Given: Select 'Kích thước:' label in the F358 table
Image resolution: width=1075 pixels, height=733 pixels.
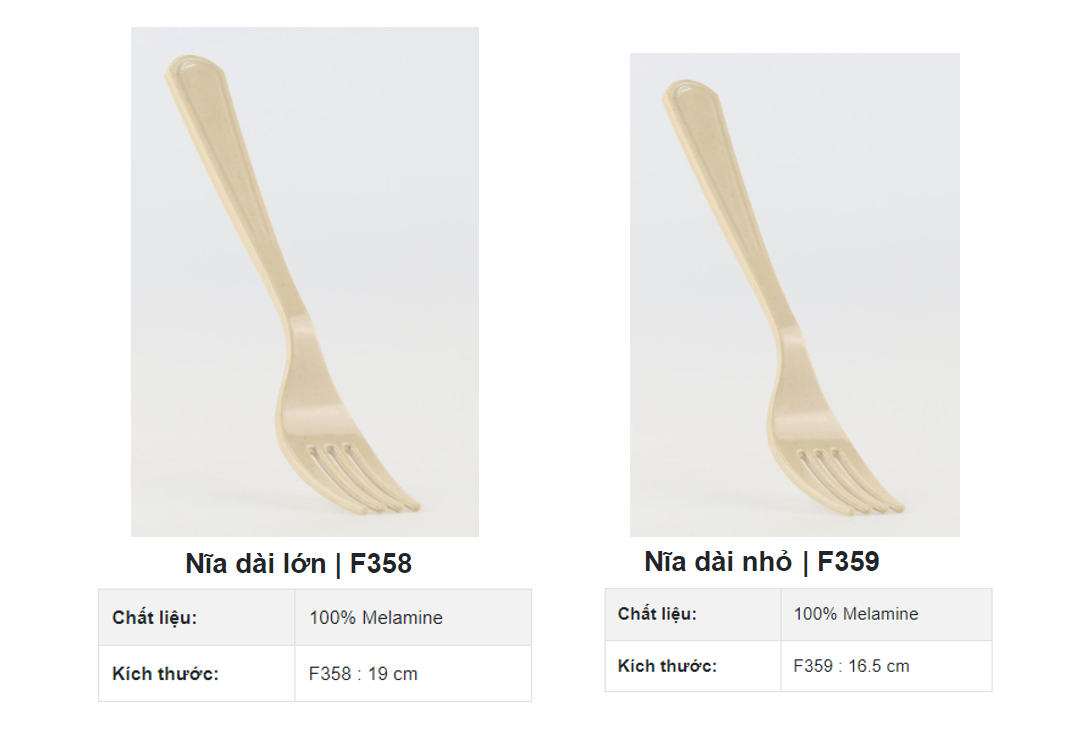Looking at the screenshot, I should [165, 674].
